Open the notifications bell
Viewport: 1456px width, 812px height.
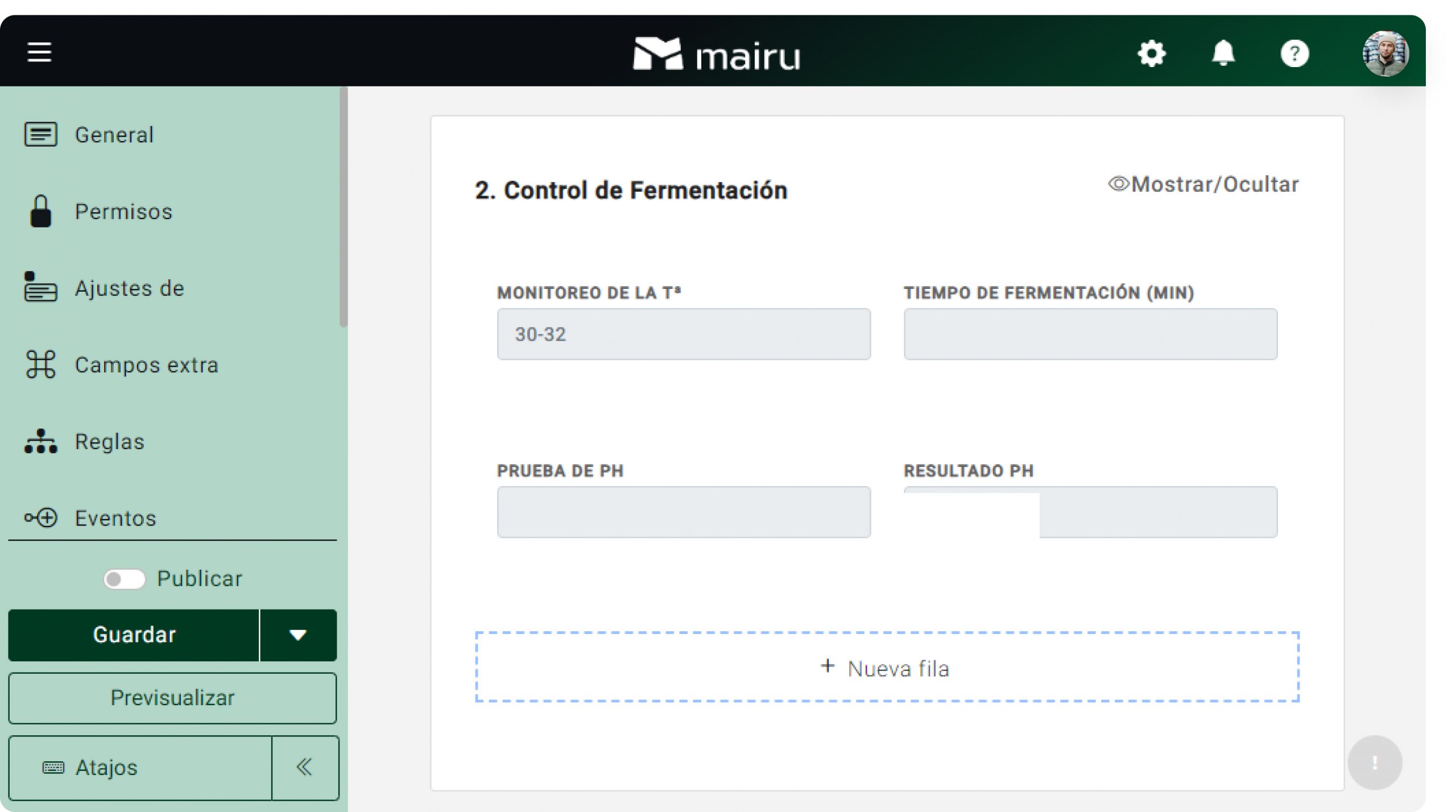1223,54
